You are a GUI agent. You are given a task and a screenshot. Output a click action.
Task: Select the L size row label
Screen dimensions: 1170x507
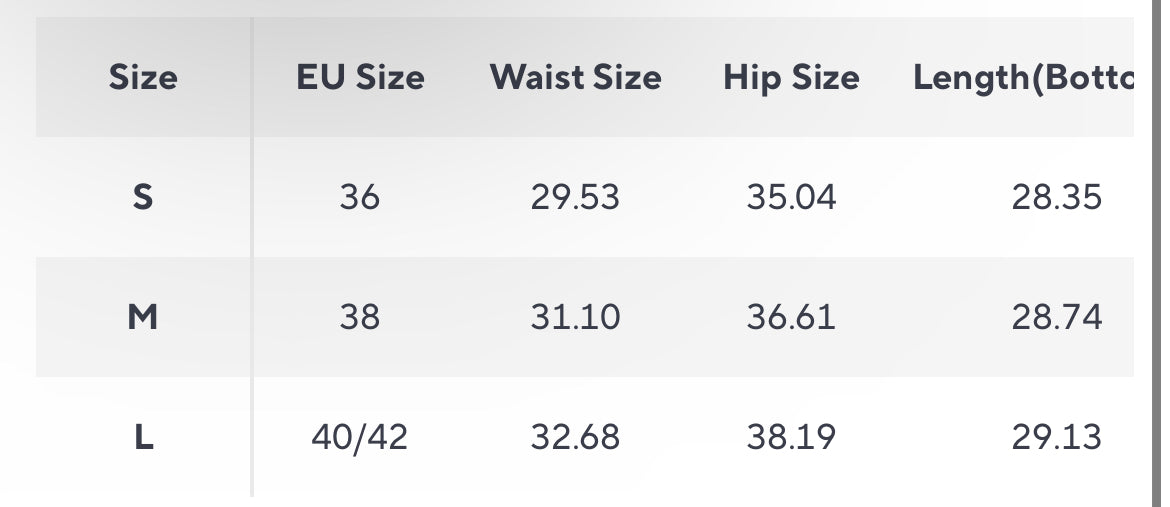[x=143, y=437]
